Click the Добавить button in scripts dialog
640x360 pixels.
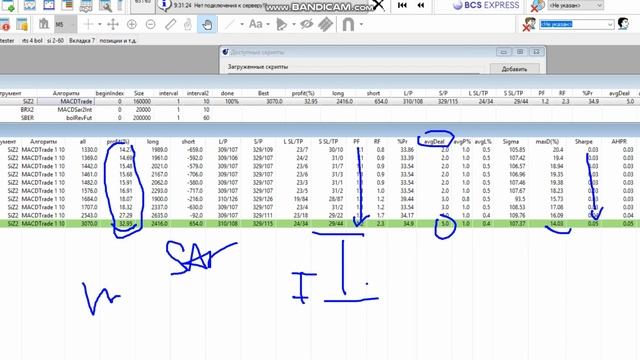click(x=514, y=69)
